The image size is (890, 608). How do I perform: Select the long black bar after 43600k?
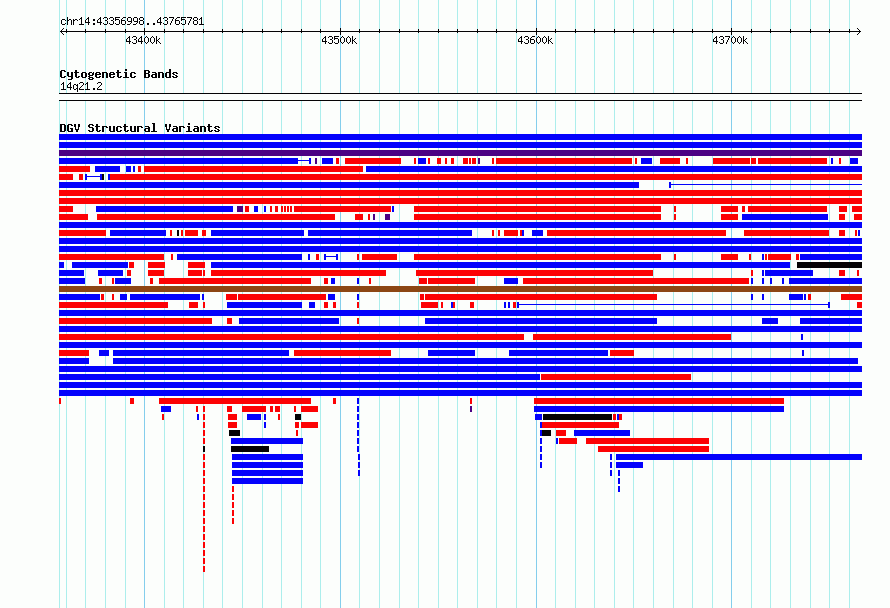pos(577,417)
